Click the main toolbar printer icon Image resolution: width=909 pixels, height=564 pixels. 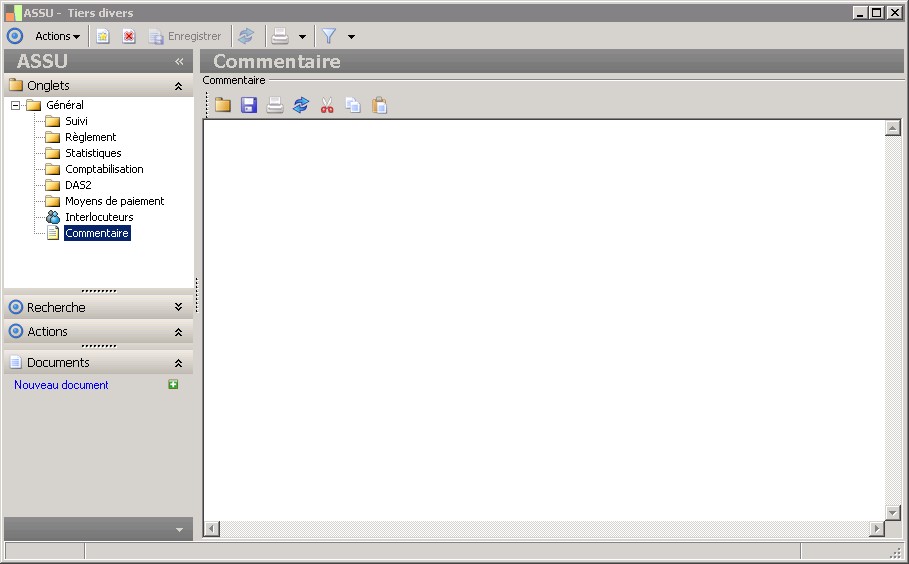point(280,36)
